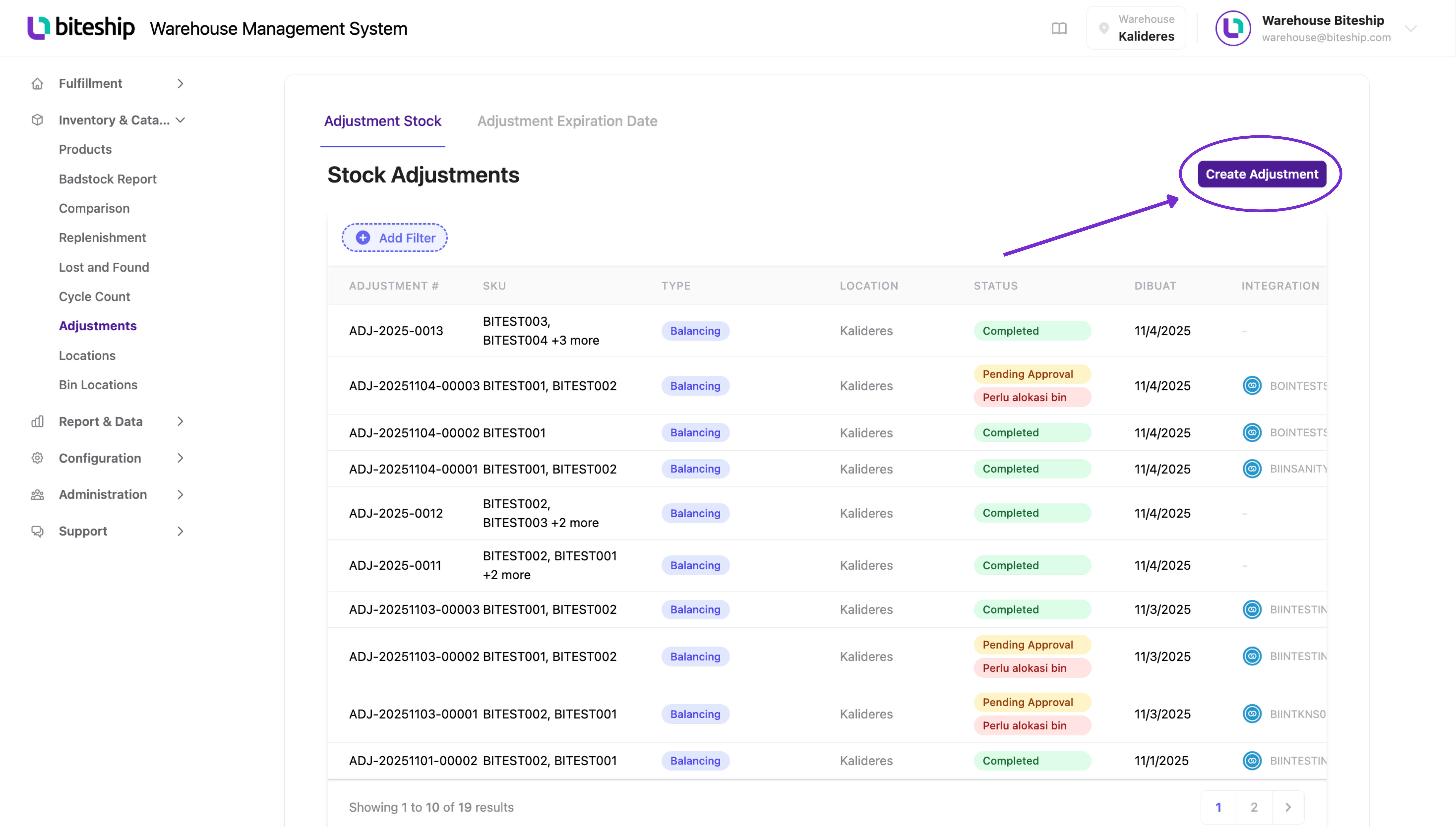This screenshot has height=827, width=1456.
Task: Click the Configuration gear icon
Action: [x=38, y=458]
